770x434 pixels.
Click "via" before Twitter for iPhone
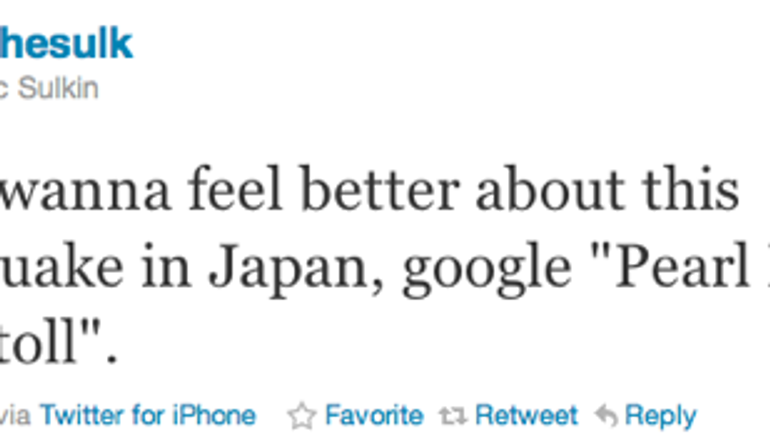click(18, 415)
